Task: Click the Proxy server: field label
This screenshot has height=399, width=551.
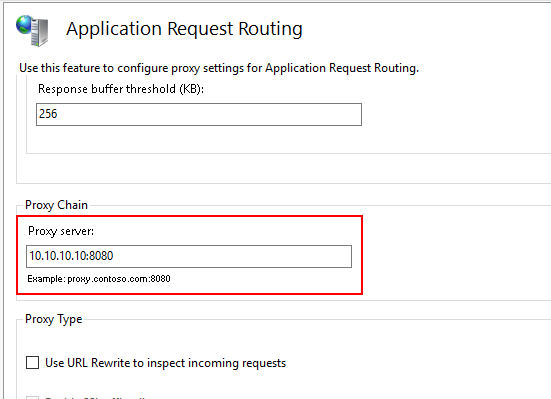Action: 61,231
